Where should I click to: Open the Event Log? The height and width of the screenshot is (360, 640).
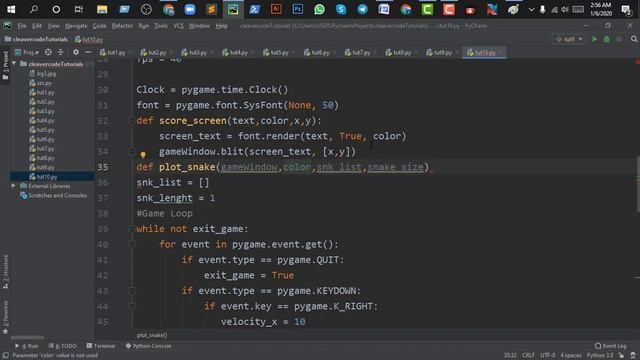(x=611, y=346)
